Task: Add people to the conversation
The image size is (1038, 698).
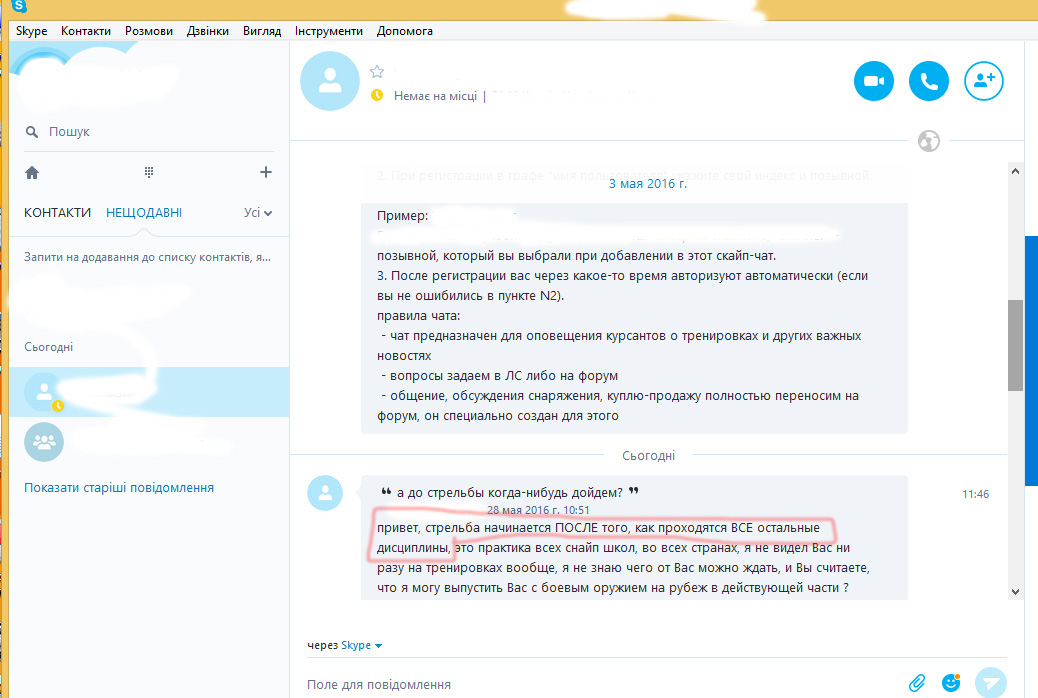Action: pyautogui.click(x=984, y=81)
